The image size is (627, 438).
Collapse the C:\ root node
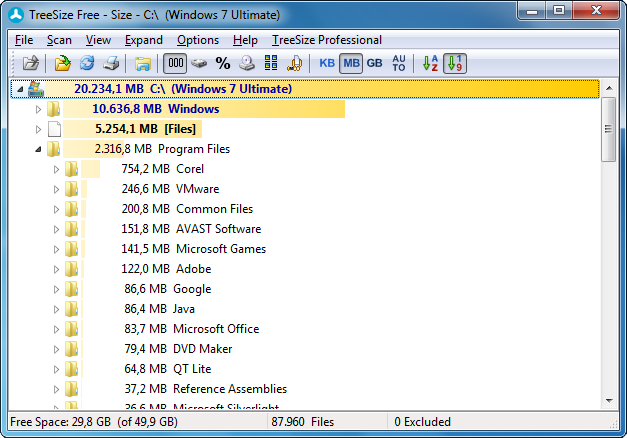point(20,89)
